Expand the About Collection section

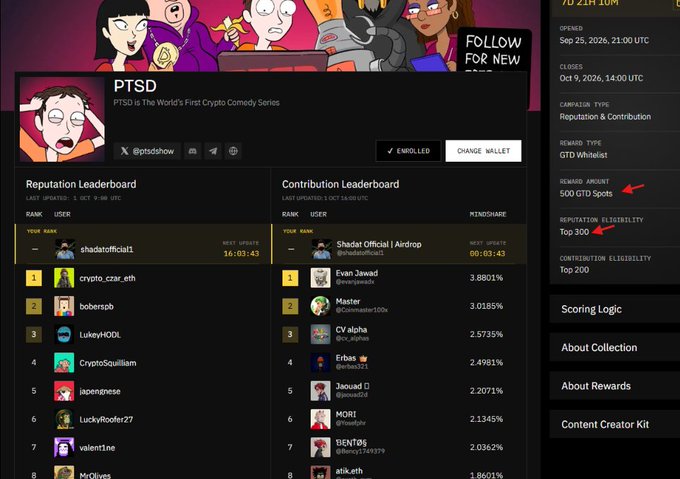tap(615, 347)
